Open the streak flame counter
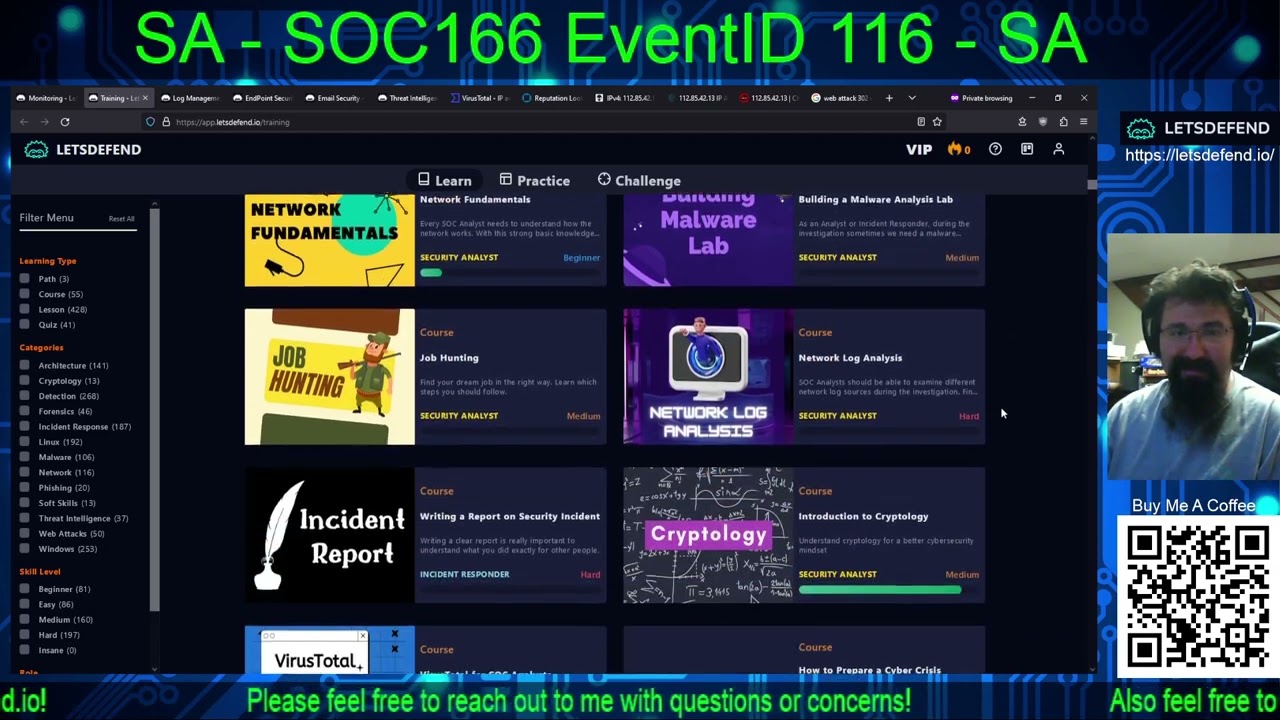This screenshot has height=720, width=1280. pos(959,149)
